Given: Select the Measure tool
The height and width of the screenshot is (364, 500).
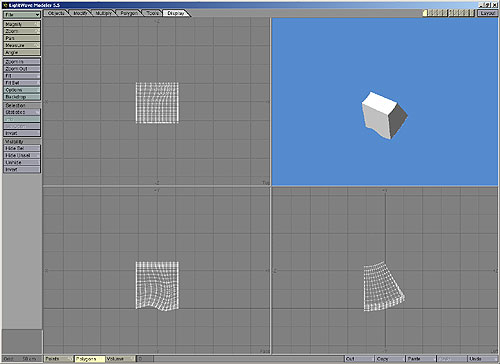Looking at the screenshot, I should (22, 45).
